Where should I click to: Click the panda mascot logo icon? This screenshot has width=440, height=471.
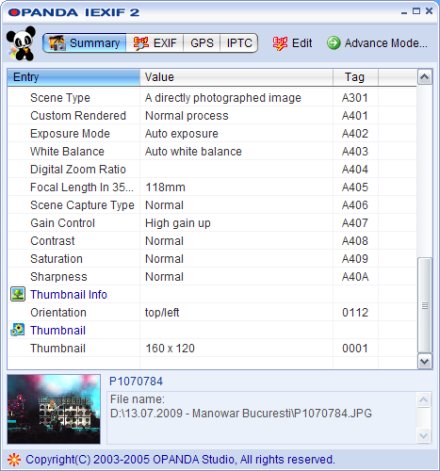point(21,43)
